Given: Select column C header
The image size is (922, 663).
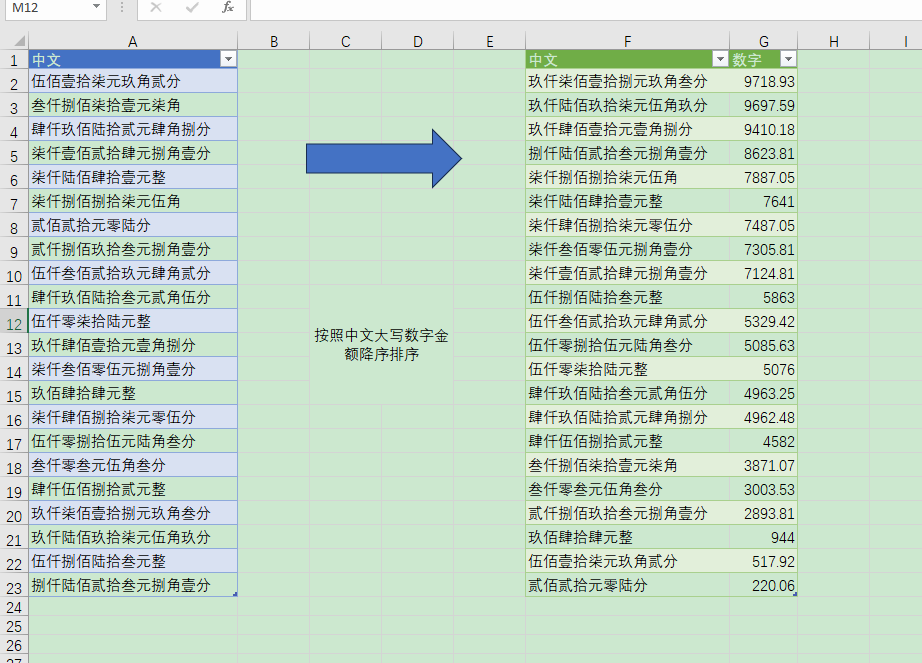Looking at the screenshot, I should click(x=346, y=41).
